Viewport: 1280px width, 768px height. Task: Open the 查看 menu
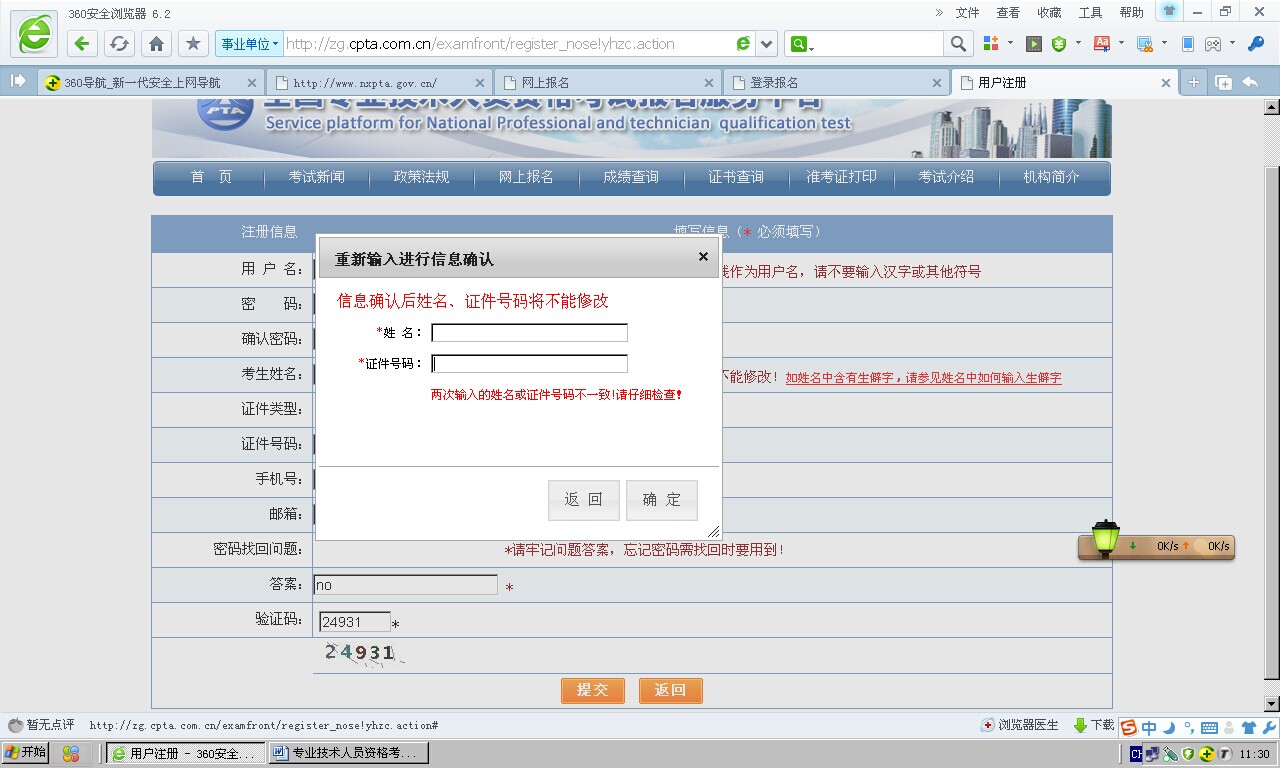coord(1008,12)
